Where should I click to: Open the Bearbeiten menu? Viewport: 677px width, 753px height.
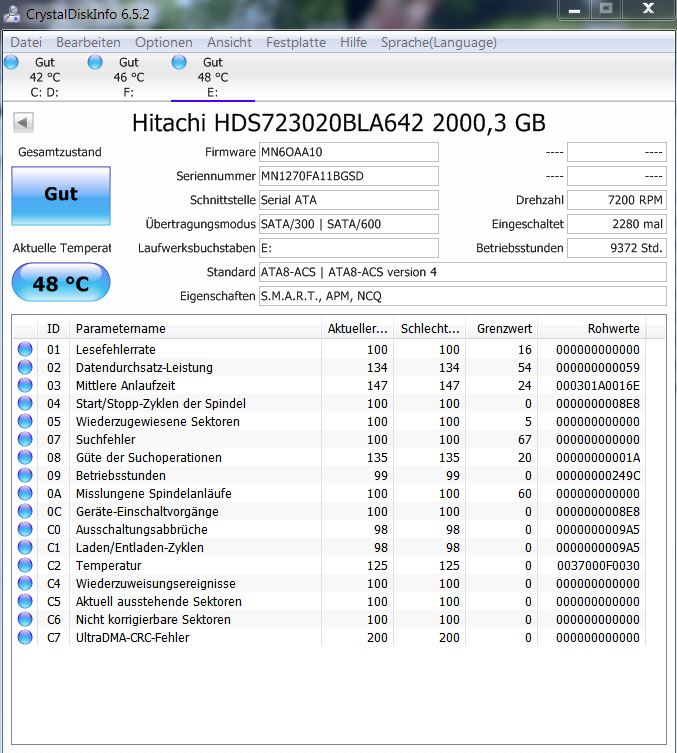(x=88, y=42)
